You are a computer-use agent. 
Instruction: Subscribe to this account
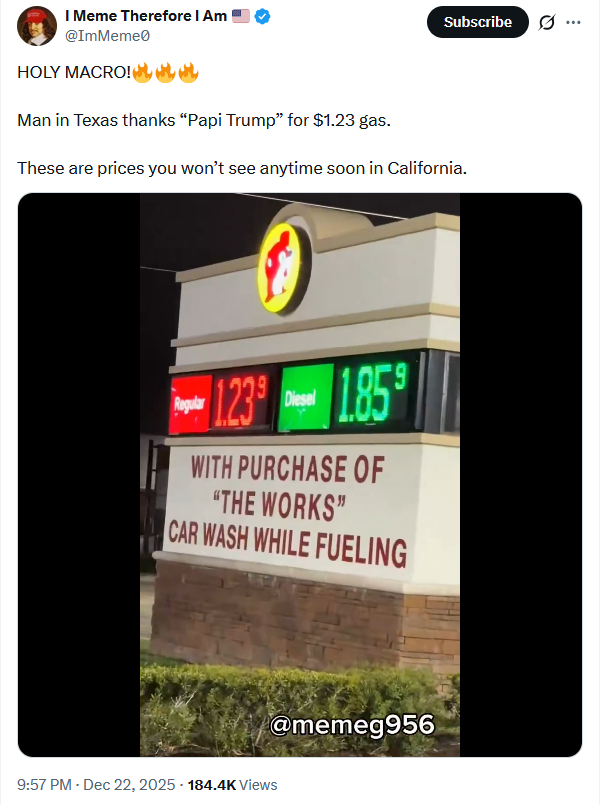tap(477, 22)
